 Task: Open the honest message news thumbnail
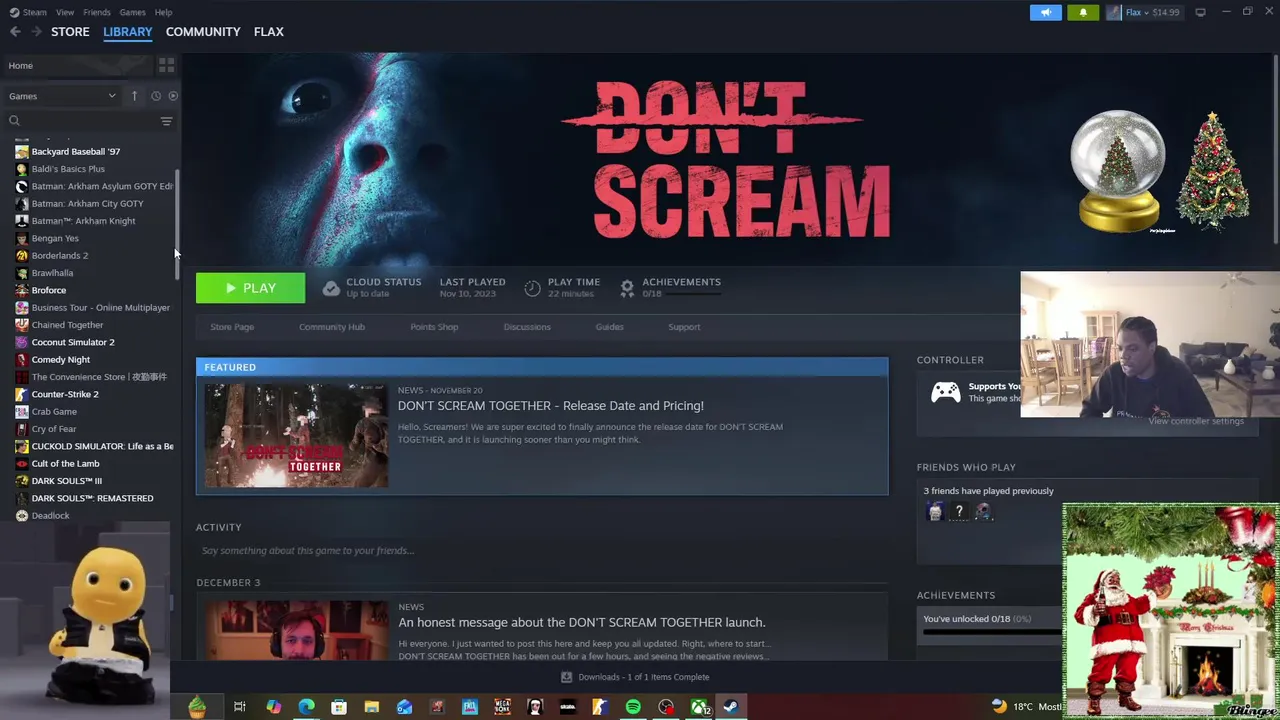(x=296, y=630)
